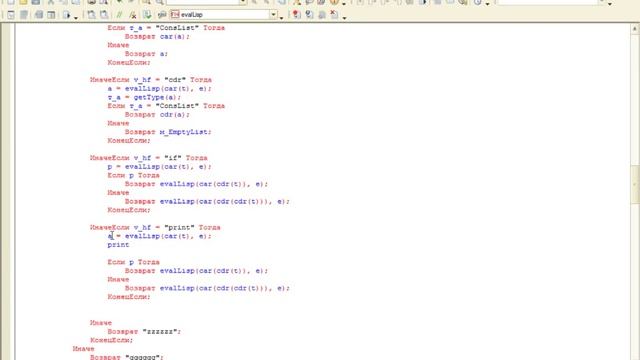The height and width of the screenshot is (360, 640).
Task: Click first line 'Если т_a = "ConsList" Тогда' at top
Action: [x=166, y=28]
